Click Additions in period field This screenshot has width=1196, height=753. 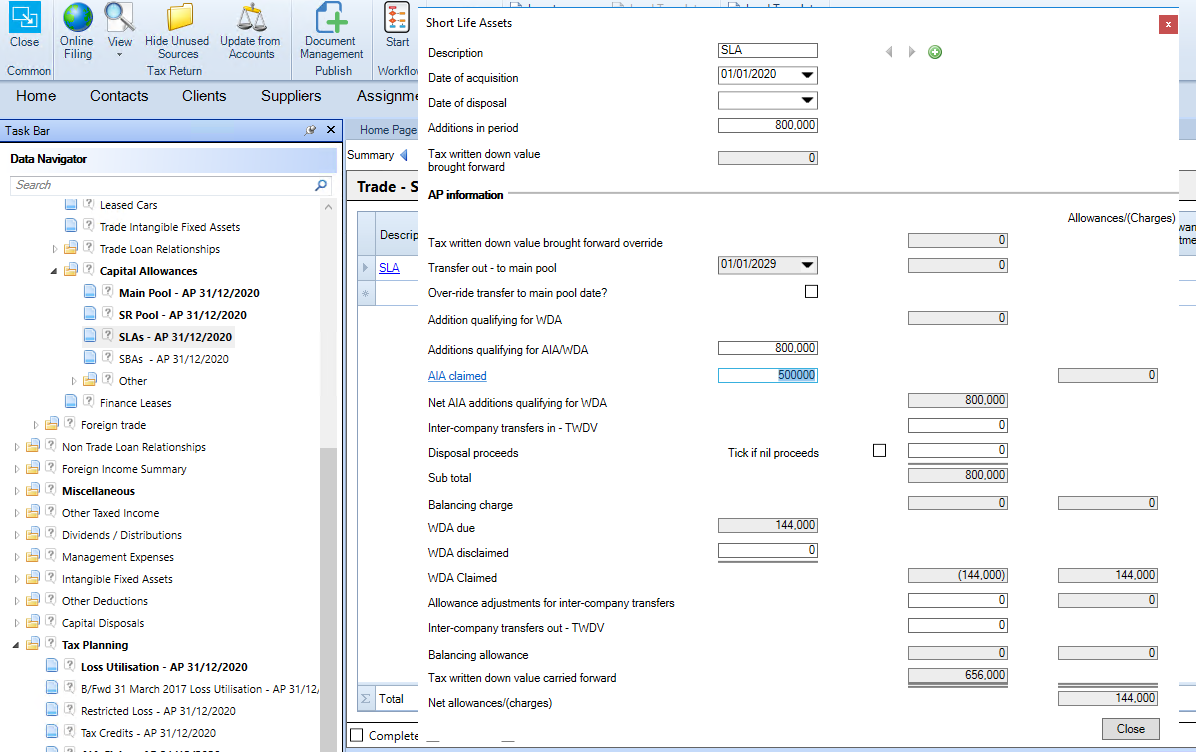click(767, 125)
